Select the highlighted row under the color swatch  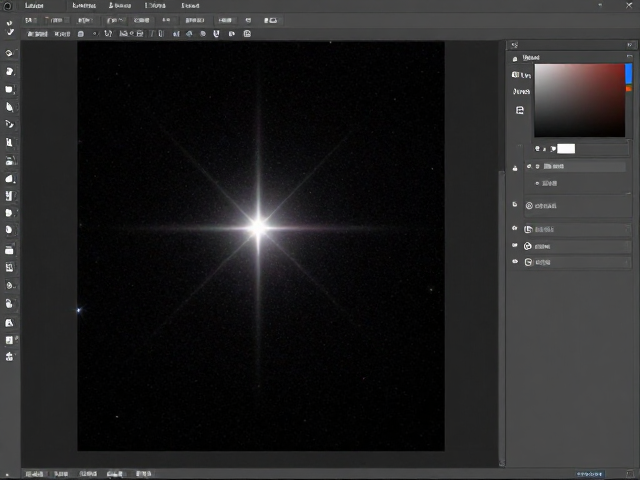point(576,166)
